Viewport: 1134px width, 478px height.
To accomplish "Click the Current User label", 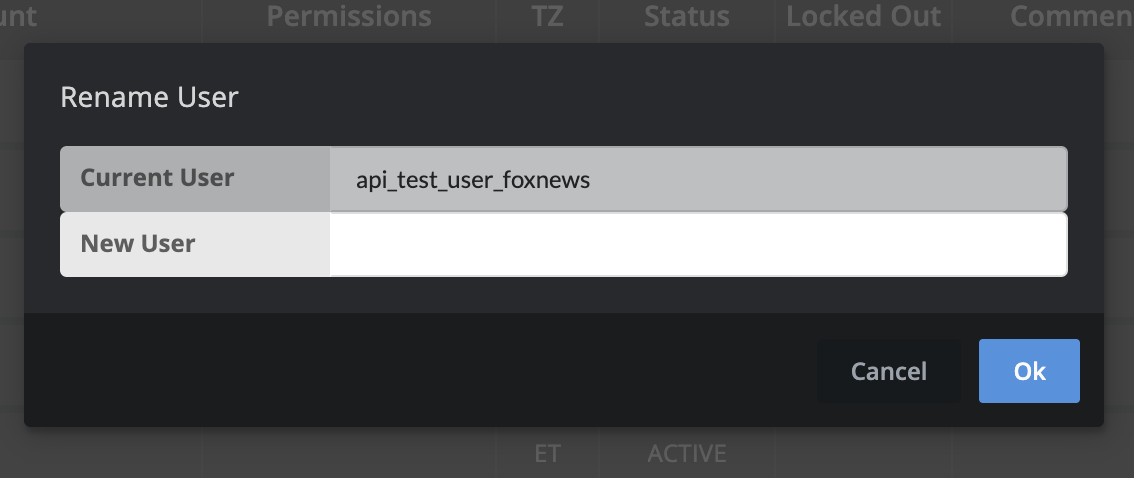I will [x=157, y=178].
